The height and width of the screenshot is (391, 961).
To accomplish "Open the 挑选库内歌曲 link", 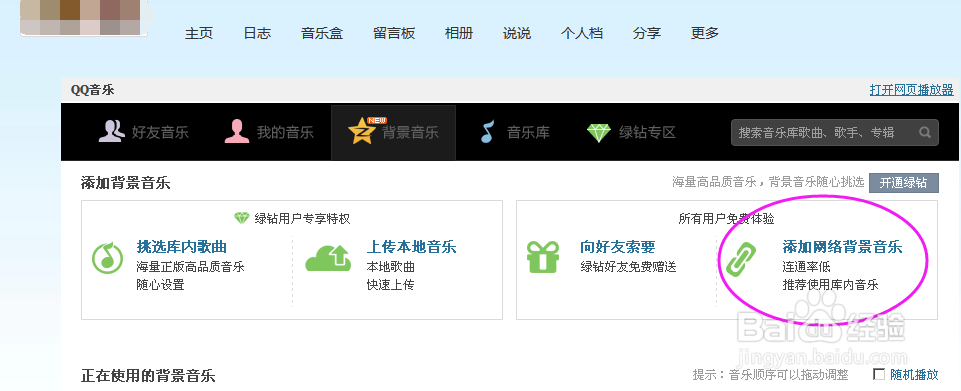I will tap(182, 247).
